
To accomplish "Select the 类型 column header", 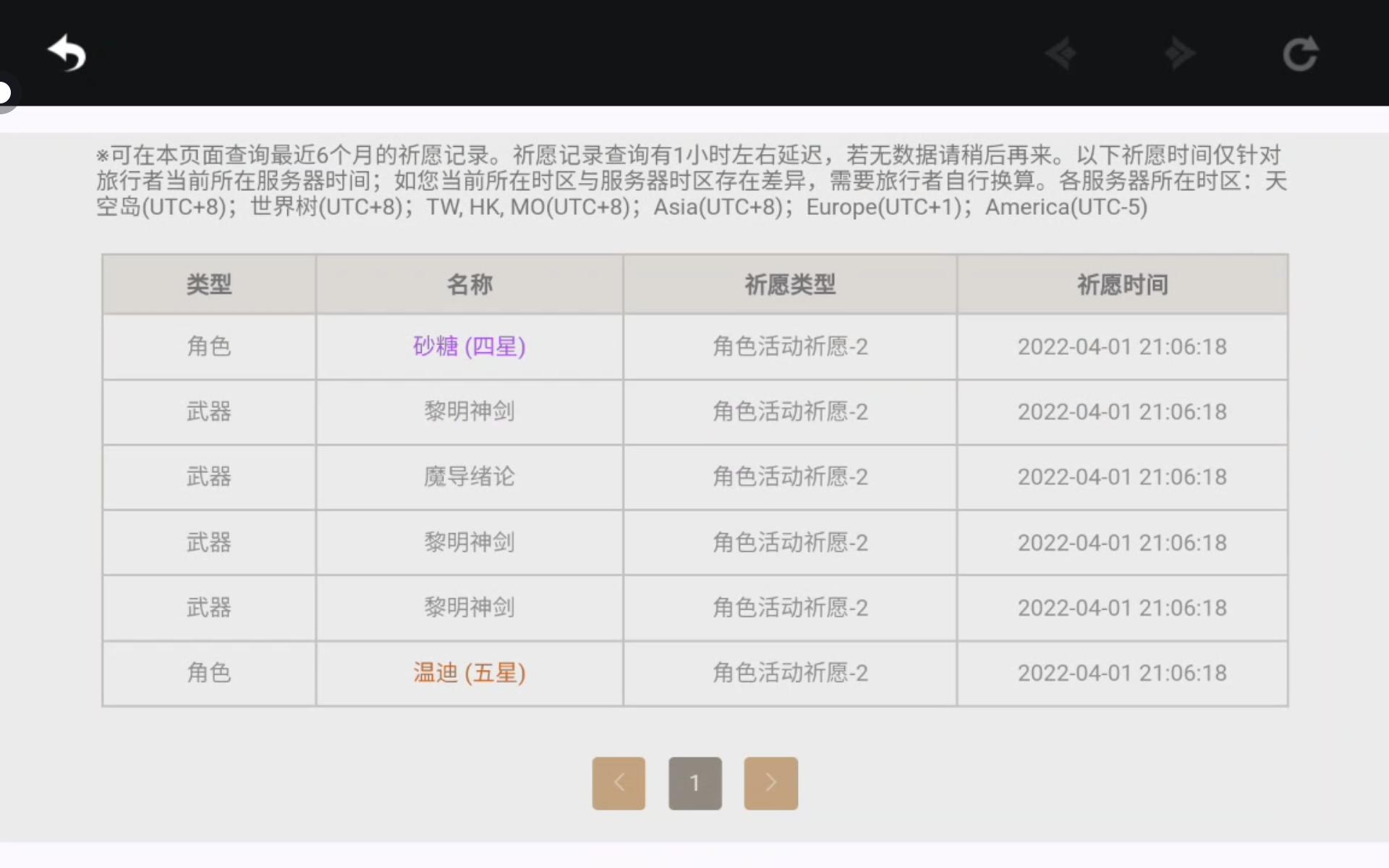I will pos(208,284).
